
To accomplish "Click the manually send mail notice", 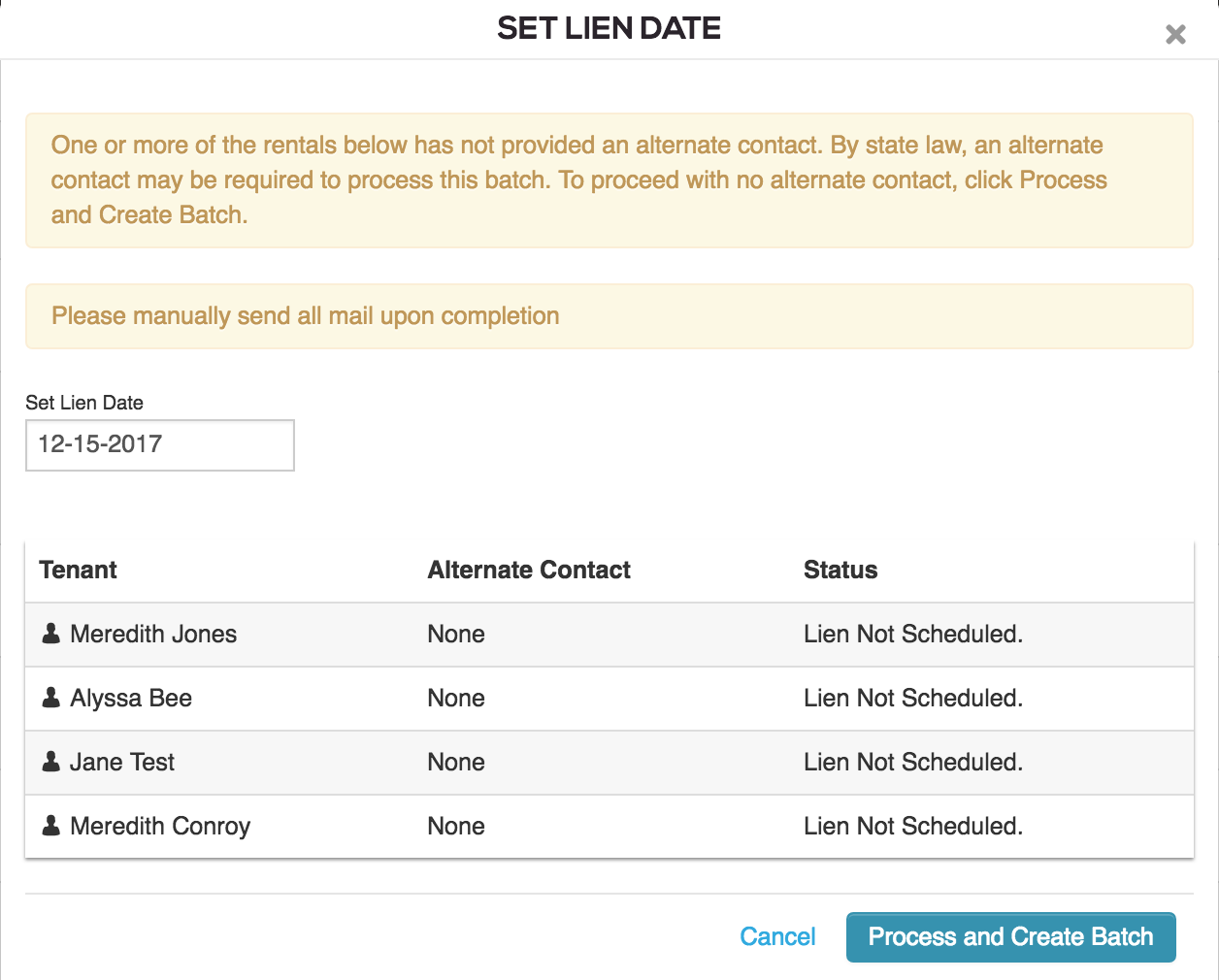I will [x=609, y=316].
